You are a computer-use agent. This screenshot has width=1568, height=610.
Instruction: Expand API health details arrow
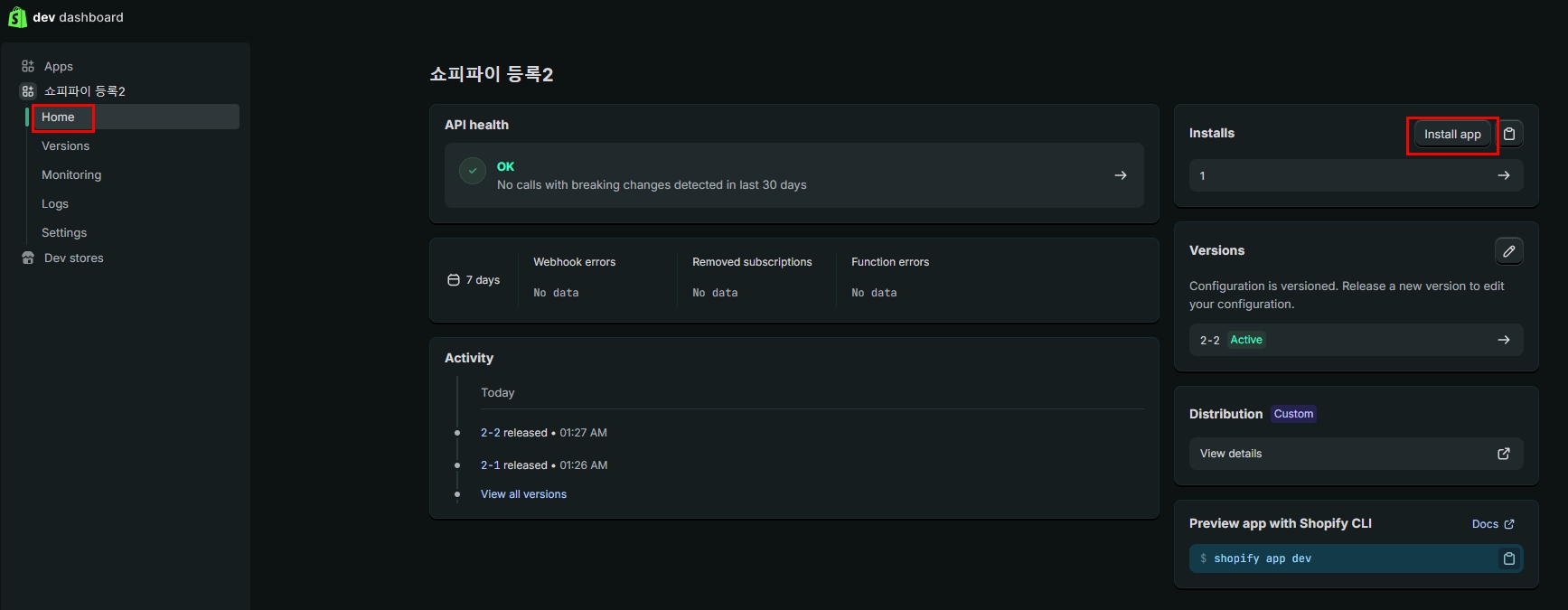pyautogui.click(x=1120, y=175)
